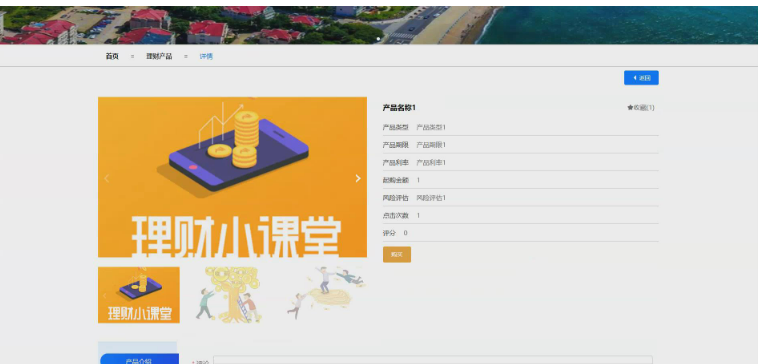Go to 首页 in breadcrumb
This screenshot has width=758, height=364.
[x=112, y=57]
